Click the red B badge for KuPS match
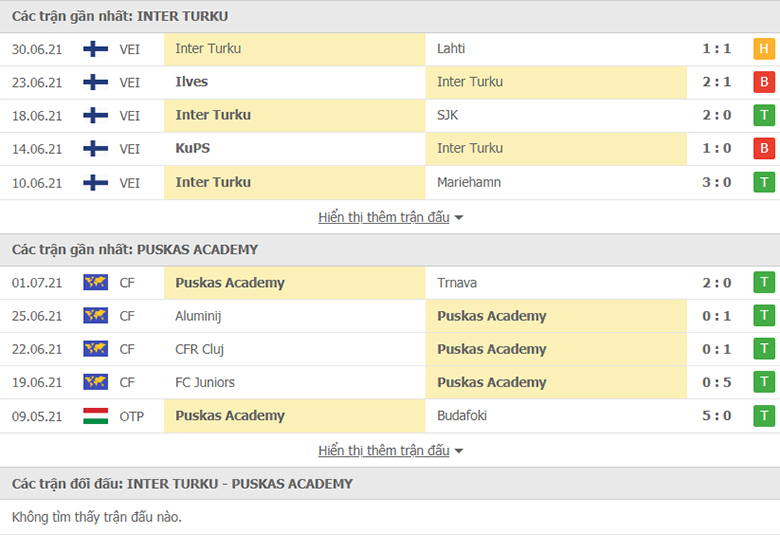This screenshot has width=780, height=535. coord(764,148)
